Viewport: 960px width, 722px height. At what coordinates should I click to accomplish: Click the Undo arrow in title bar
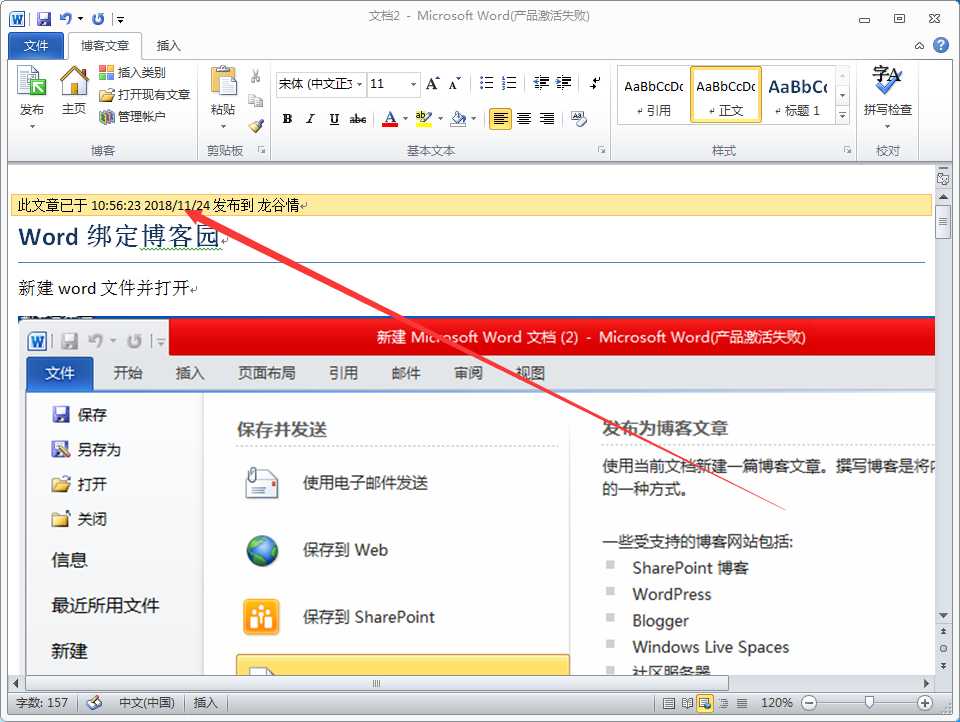66,19
